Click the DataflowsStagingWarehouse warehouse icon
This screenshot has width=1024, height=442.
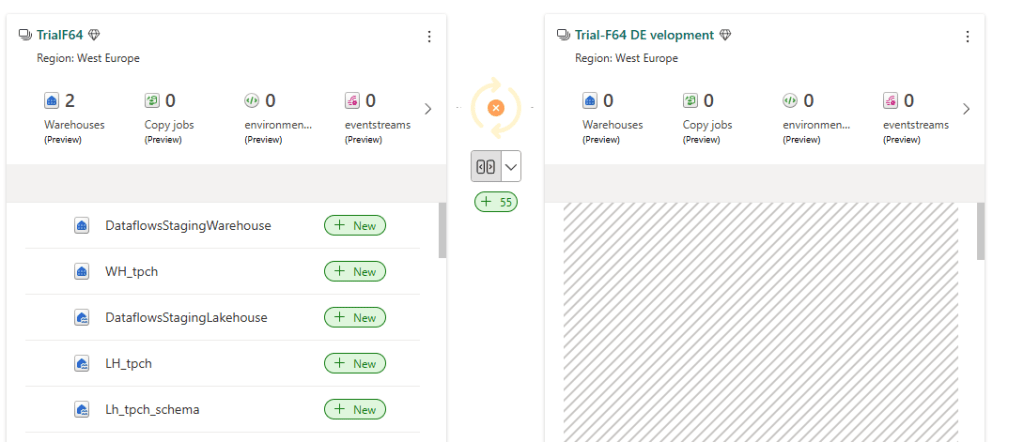pyautogui.click(x=82, y=226)
